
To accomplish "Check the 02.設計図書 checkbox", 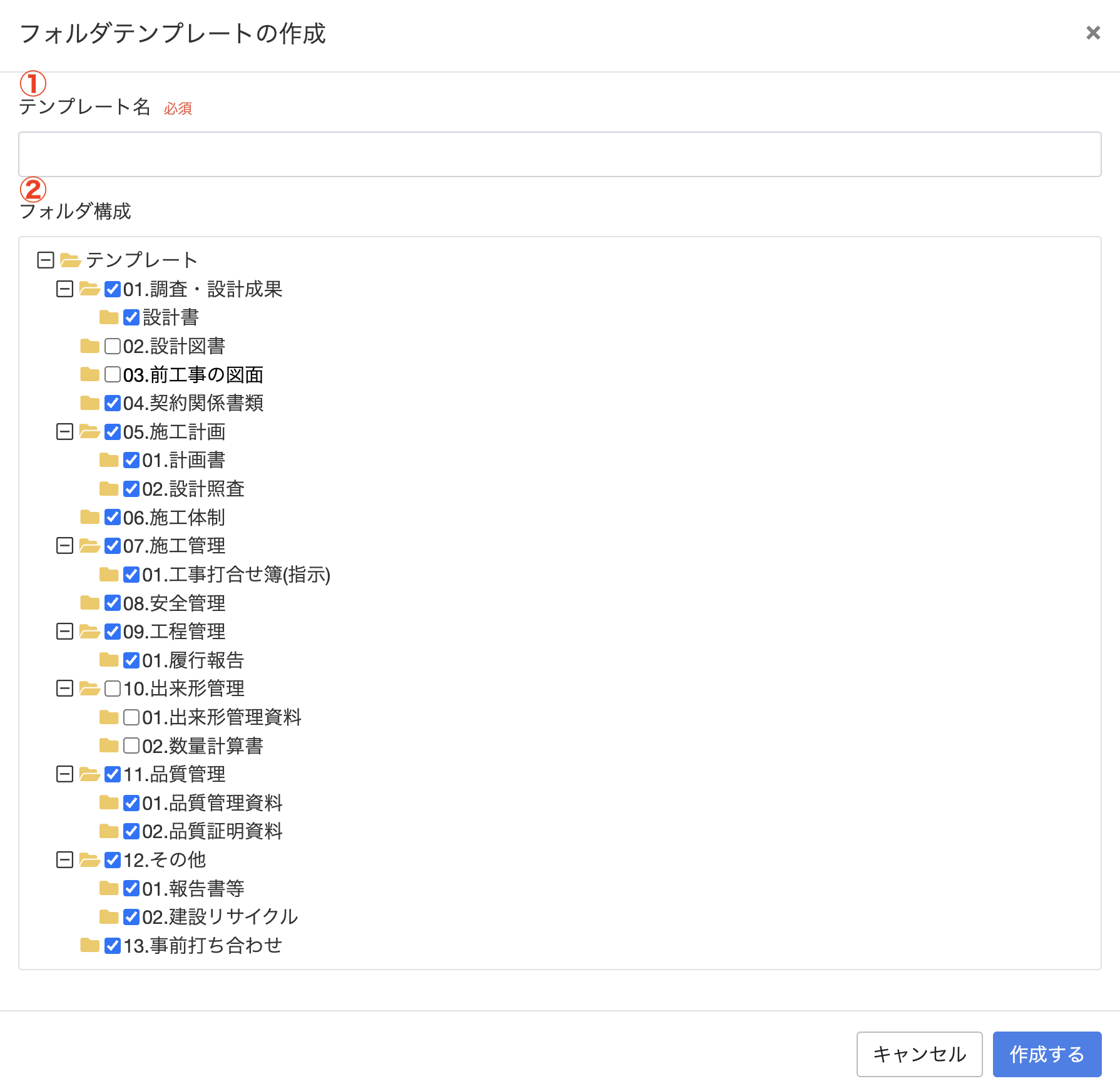I will coord(113,346).
